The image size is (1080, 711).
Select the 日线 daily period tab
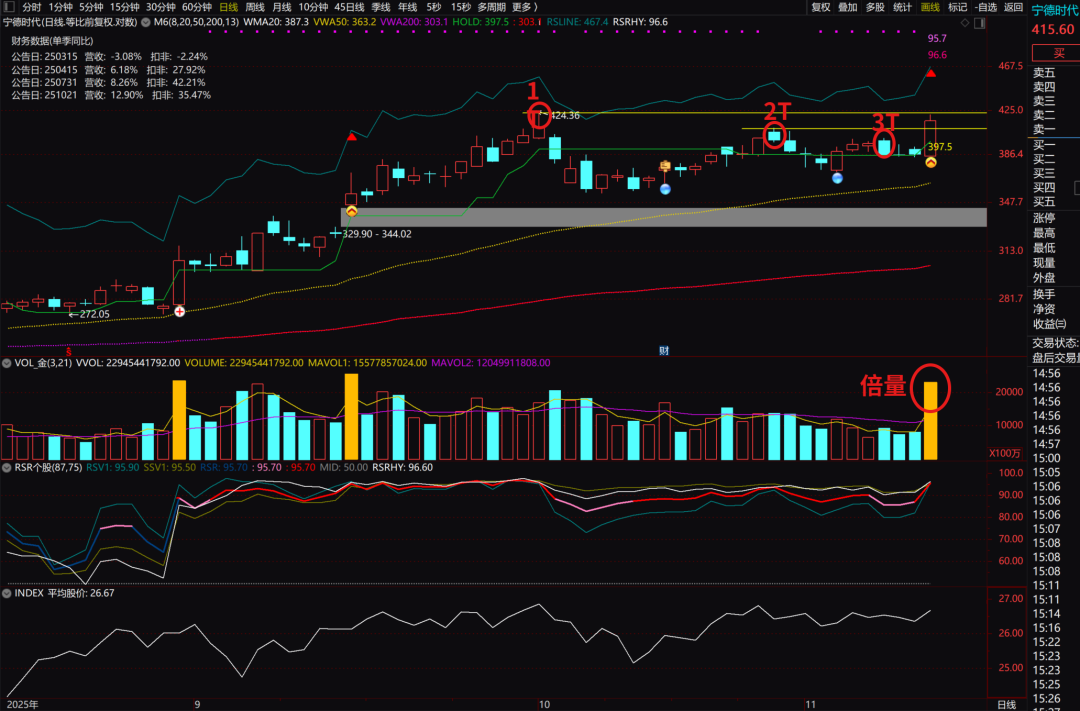(x=229, y=7)
